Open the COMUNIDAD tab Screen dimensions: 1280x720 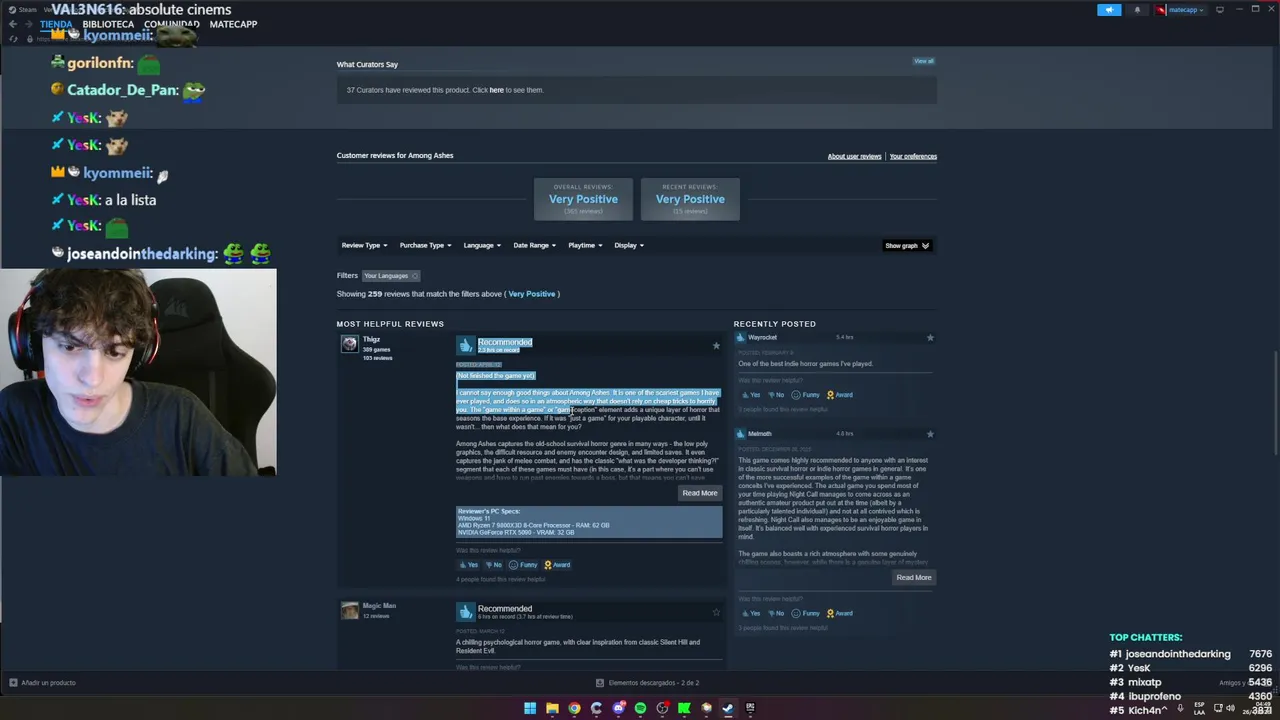(171, 24)
